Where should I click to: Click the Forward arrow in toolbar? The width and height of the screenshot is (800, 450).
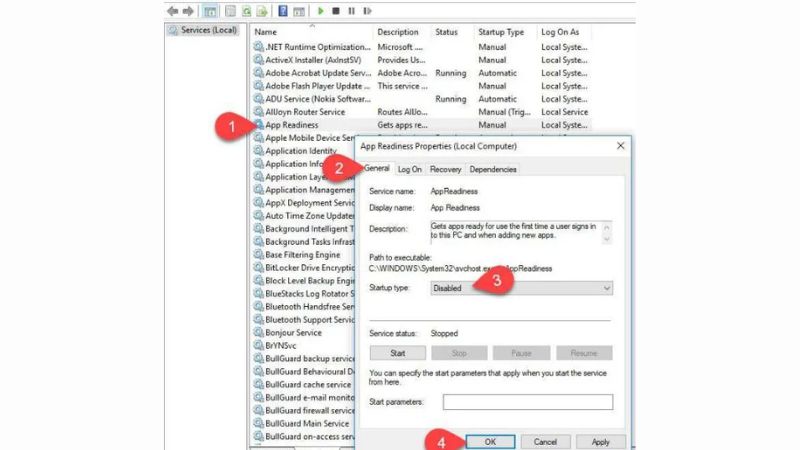tap(188, 11)
